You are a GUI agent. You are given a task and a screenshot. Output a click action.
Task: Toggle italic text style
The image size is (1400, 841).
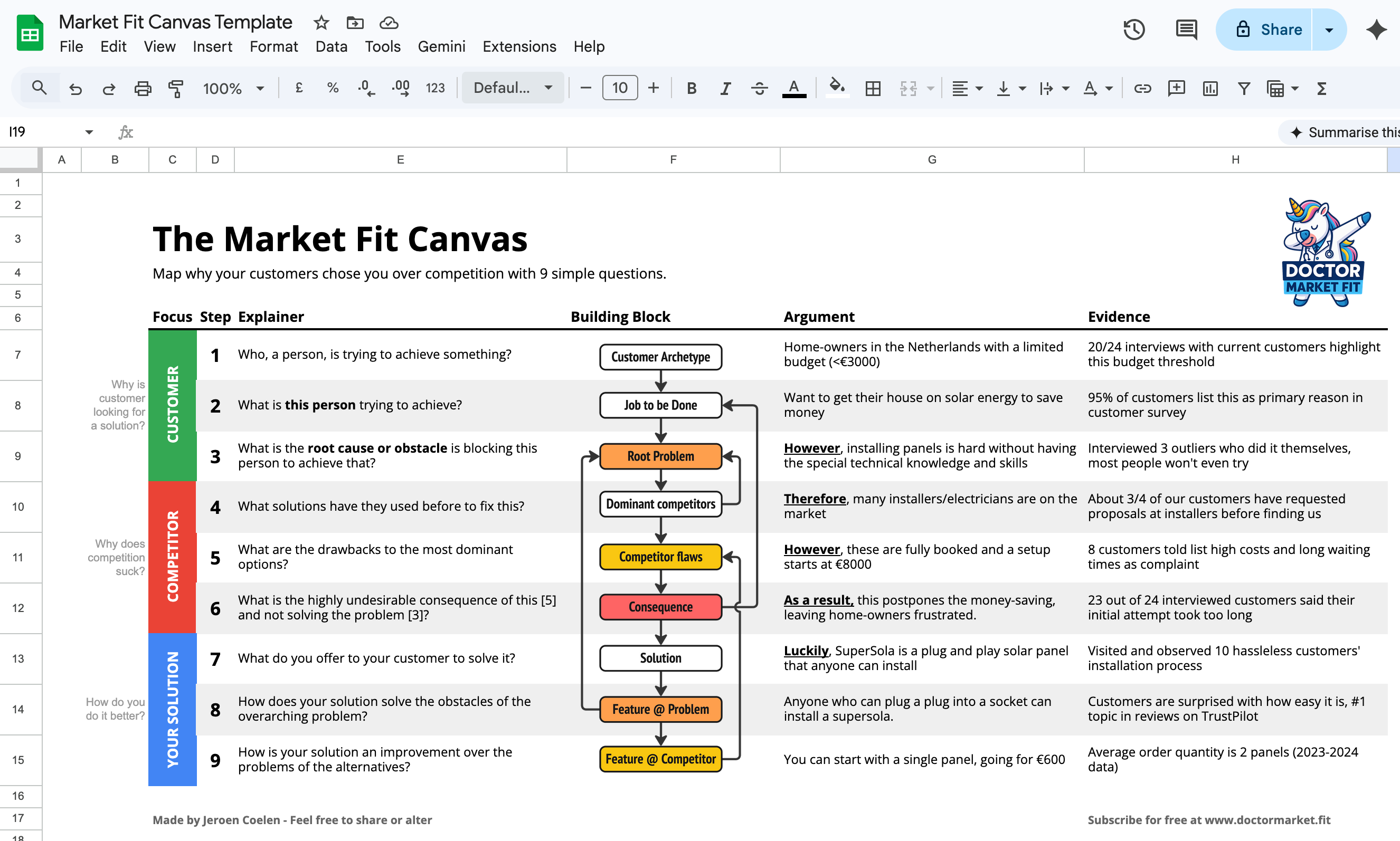pos(725,89)
